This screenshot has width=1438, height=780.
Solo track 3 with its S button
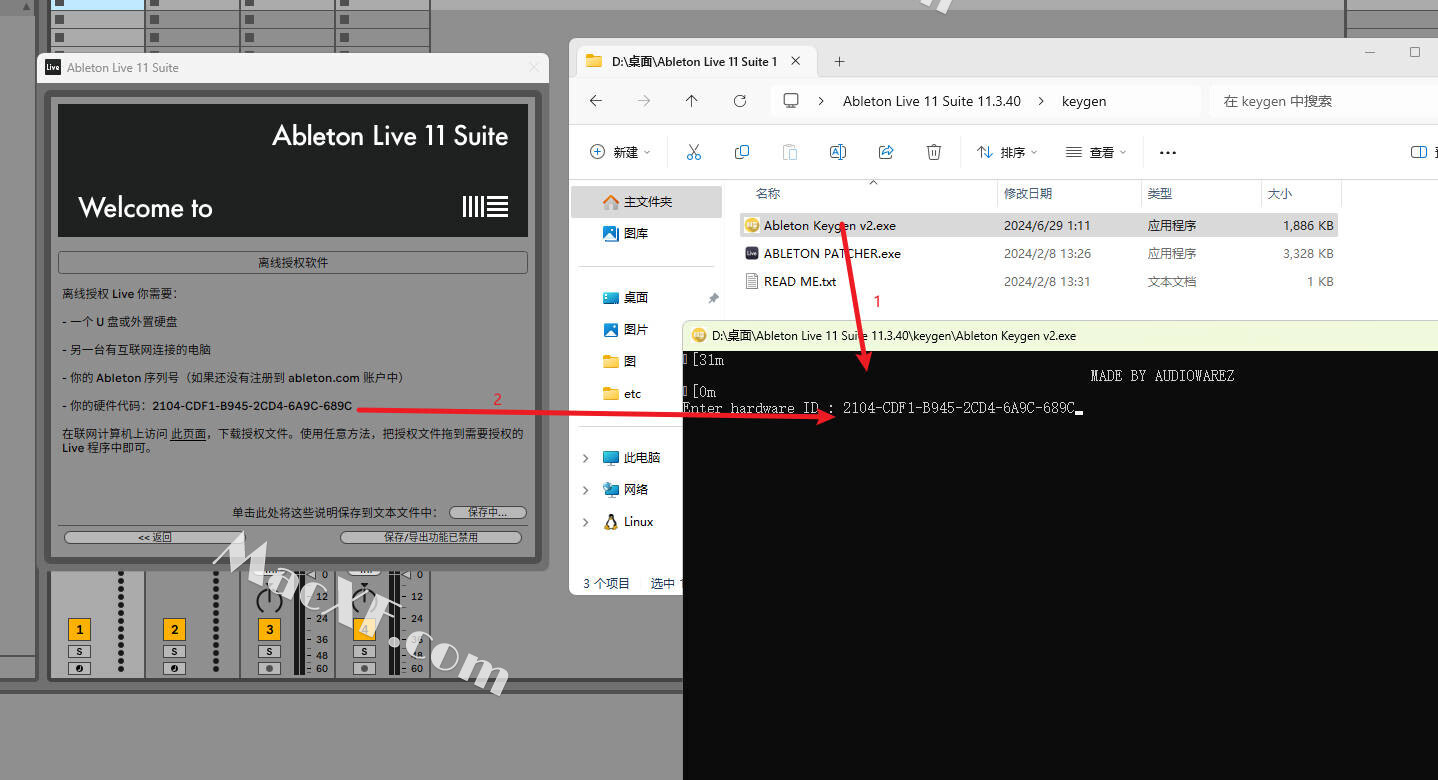(269, 651)
